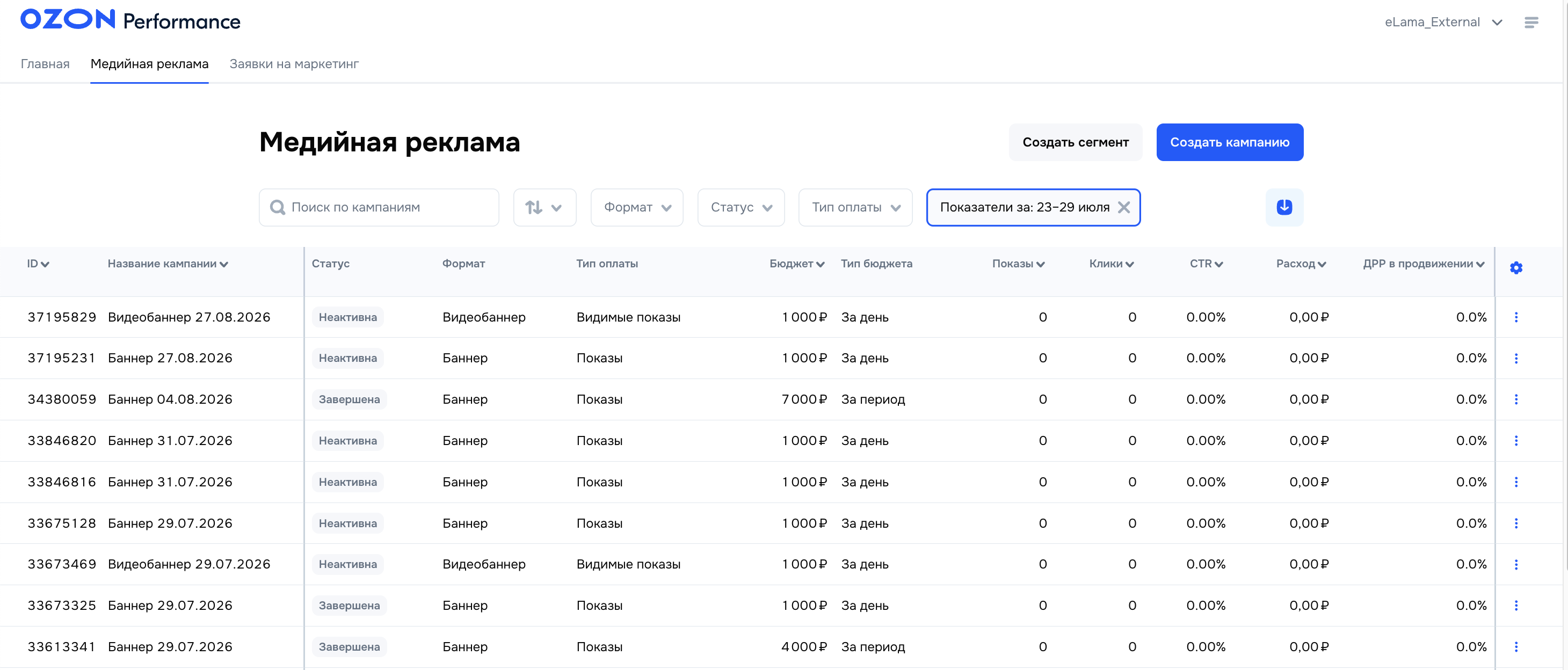
Task: Click the OZON Performance logo
Action: [130, 20]
